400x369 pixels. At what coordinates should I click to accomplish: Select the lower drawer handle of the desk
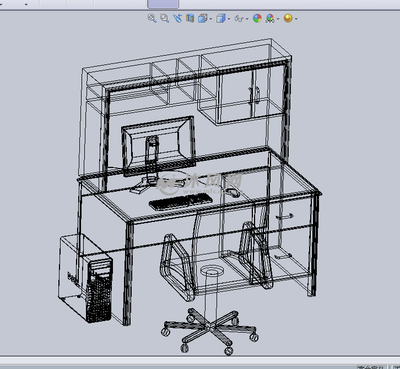point(283,256)
